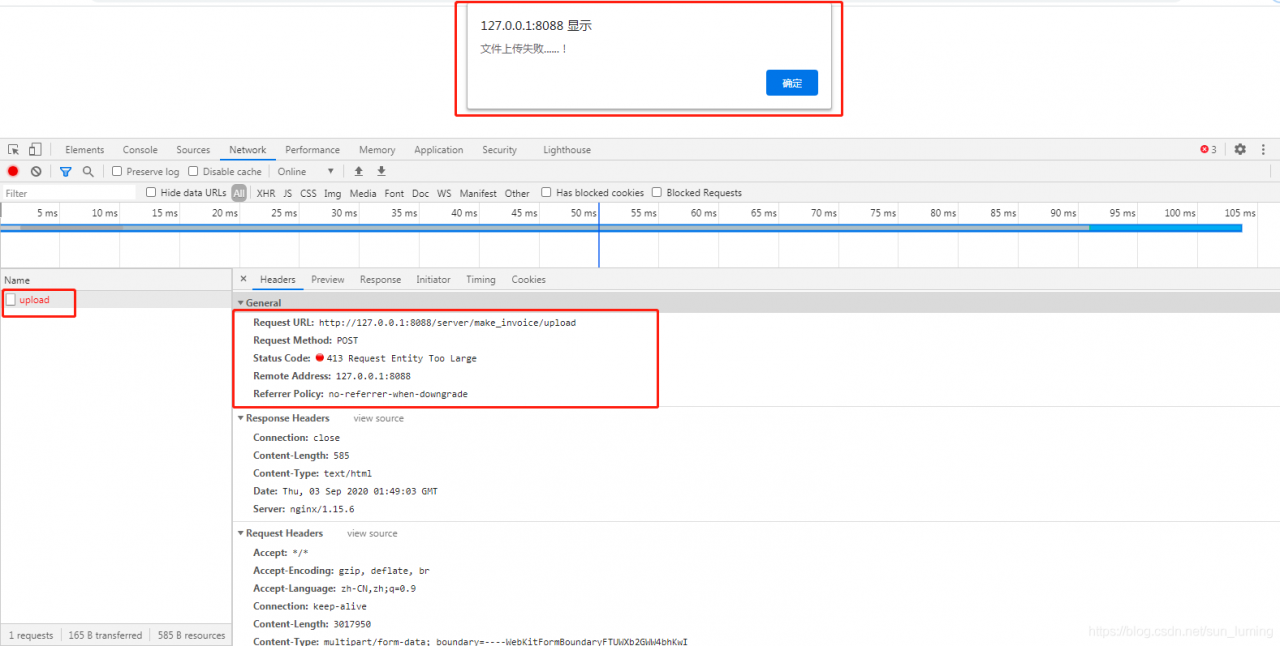This screenshot has width=1280, height=646.
Task: Click the Request URL value
Action: point(447,323)
